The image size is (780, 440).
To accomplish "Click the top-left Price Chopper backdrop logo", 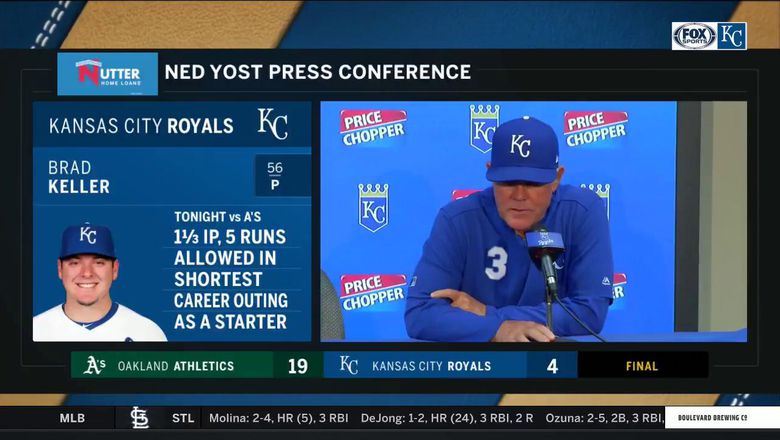I will point(373,127).
